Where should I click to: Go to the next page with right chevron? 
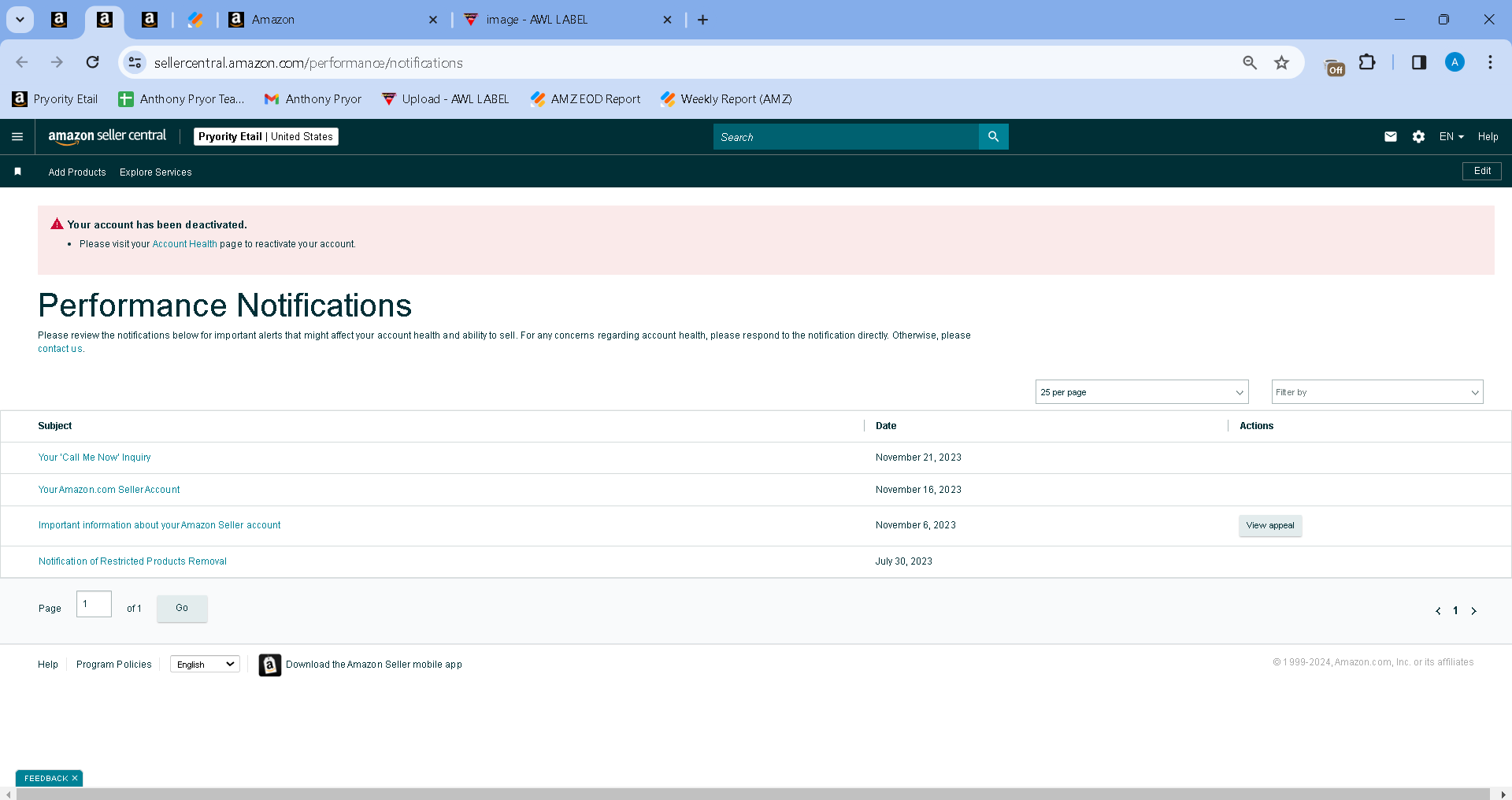point(1474,611)
